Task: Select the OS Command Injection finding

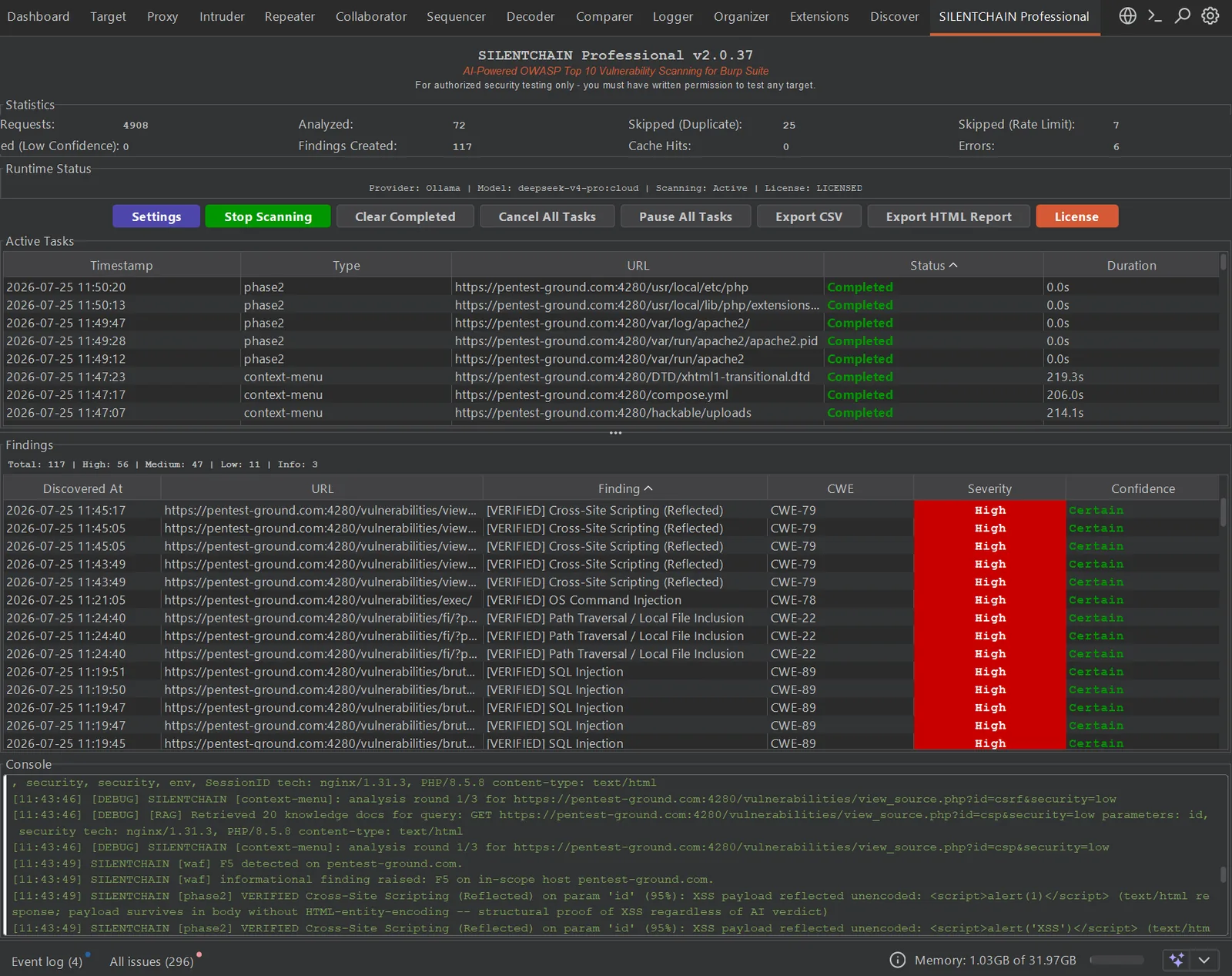Action: click(611, 600)
